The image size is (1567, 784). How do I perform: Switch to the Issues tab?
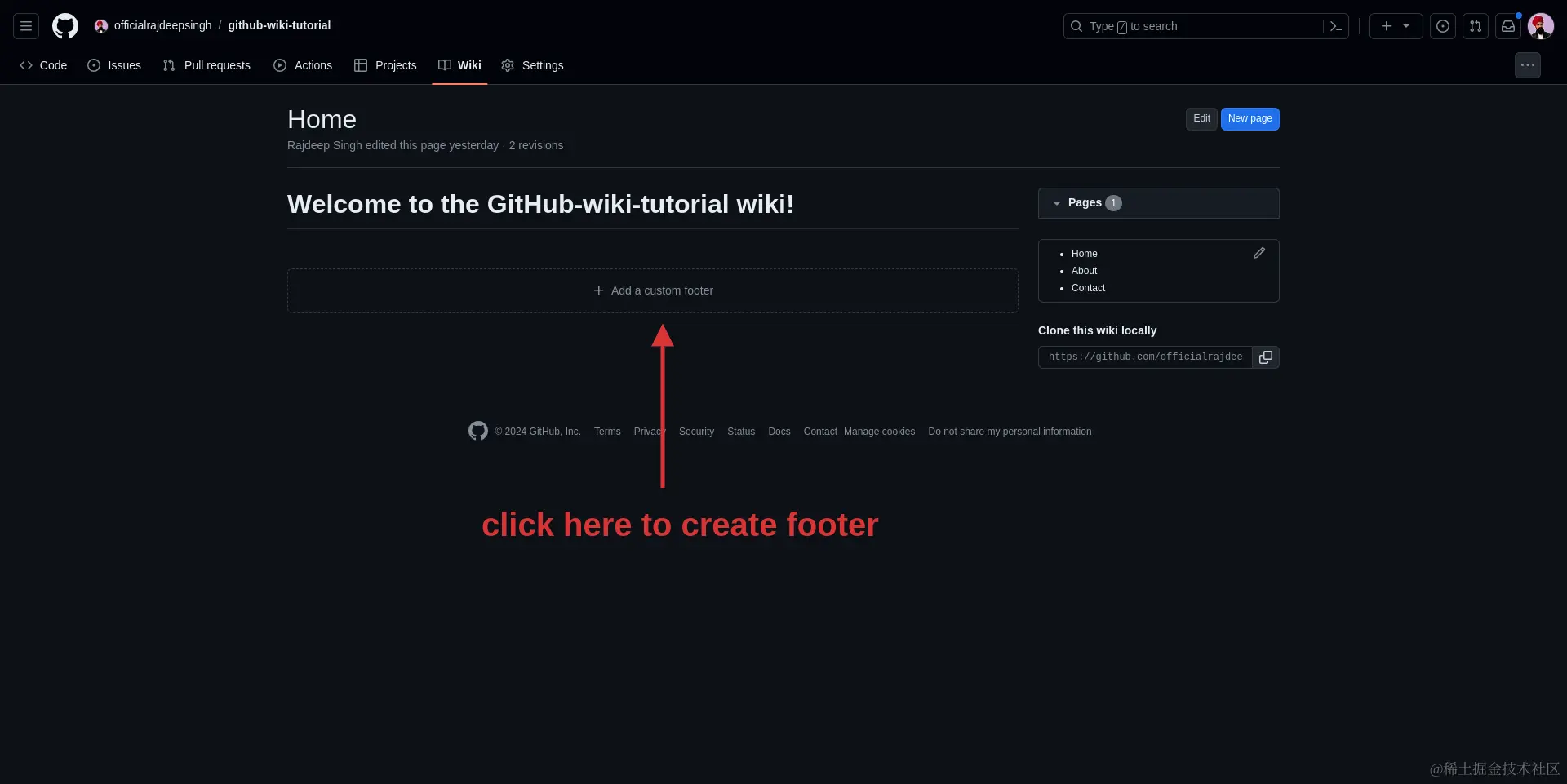coord(114,65)
